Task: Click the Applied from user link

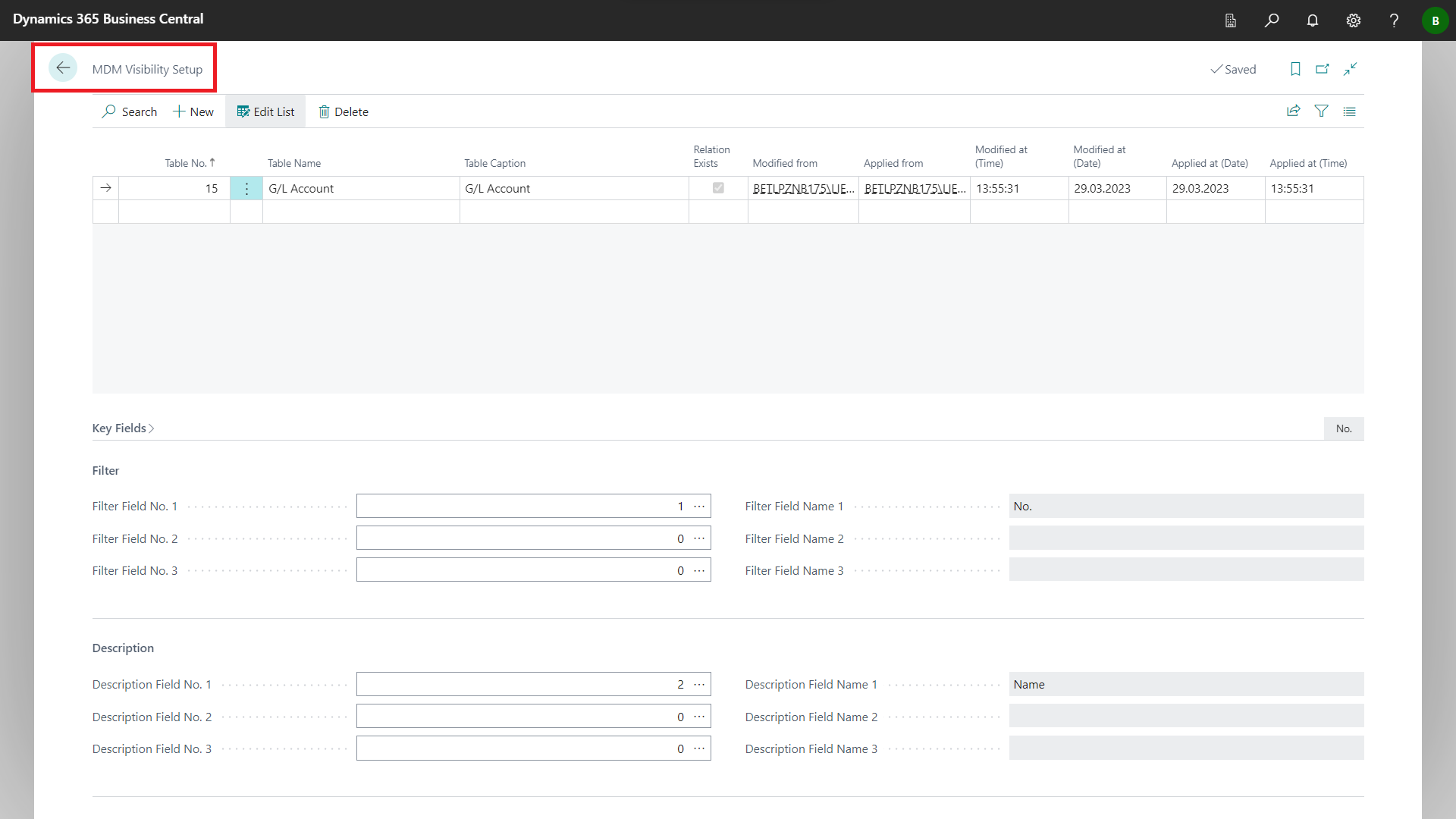Action: point(915,189)
